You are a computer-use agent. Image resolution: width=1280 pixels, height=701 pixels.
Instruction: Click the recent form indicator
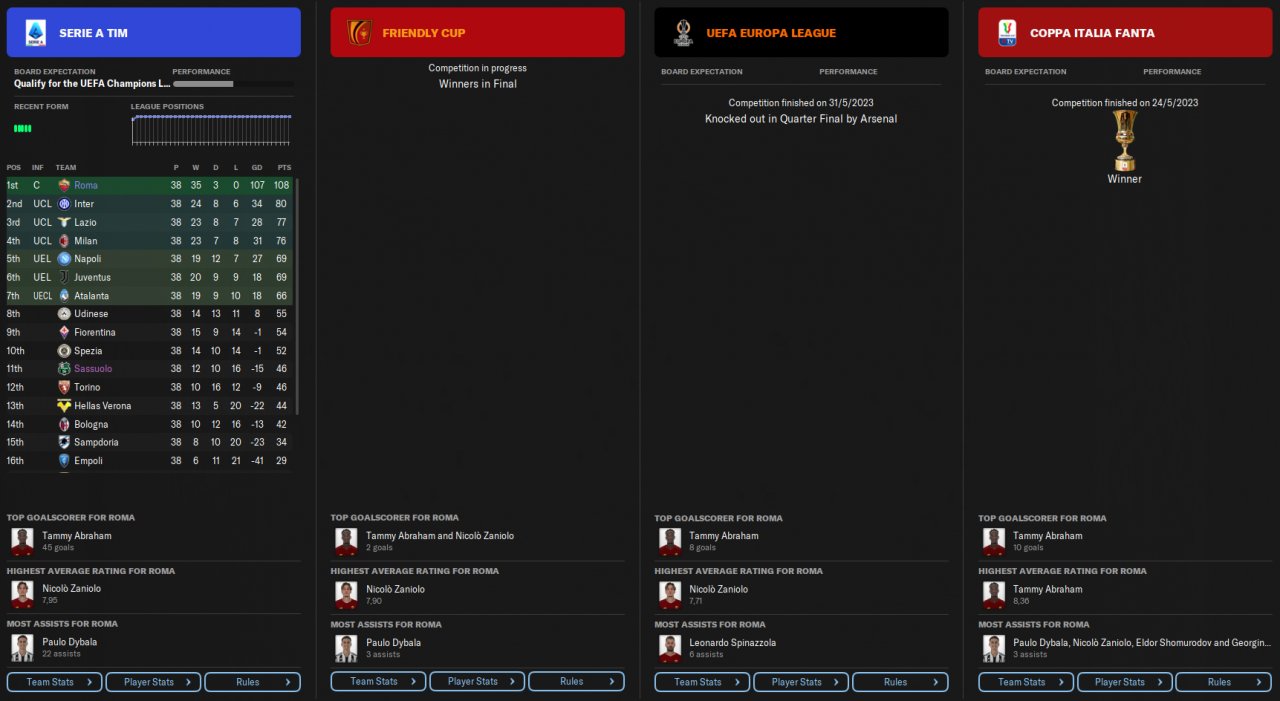[x=23, y=128]
